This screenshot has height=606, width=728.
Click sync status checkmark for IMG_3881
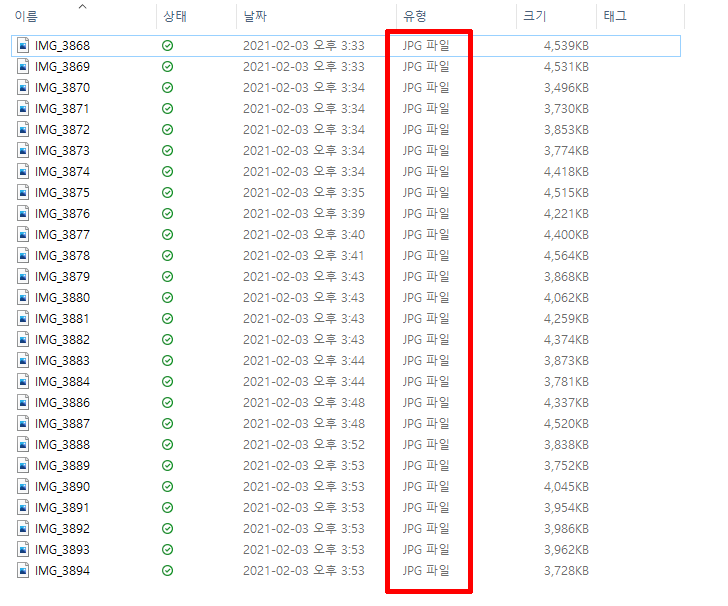(x=168, y=319)
